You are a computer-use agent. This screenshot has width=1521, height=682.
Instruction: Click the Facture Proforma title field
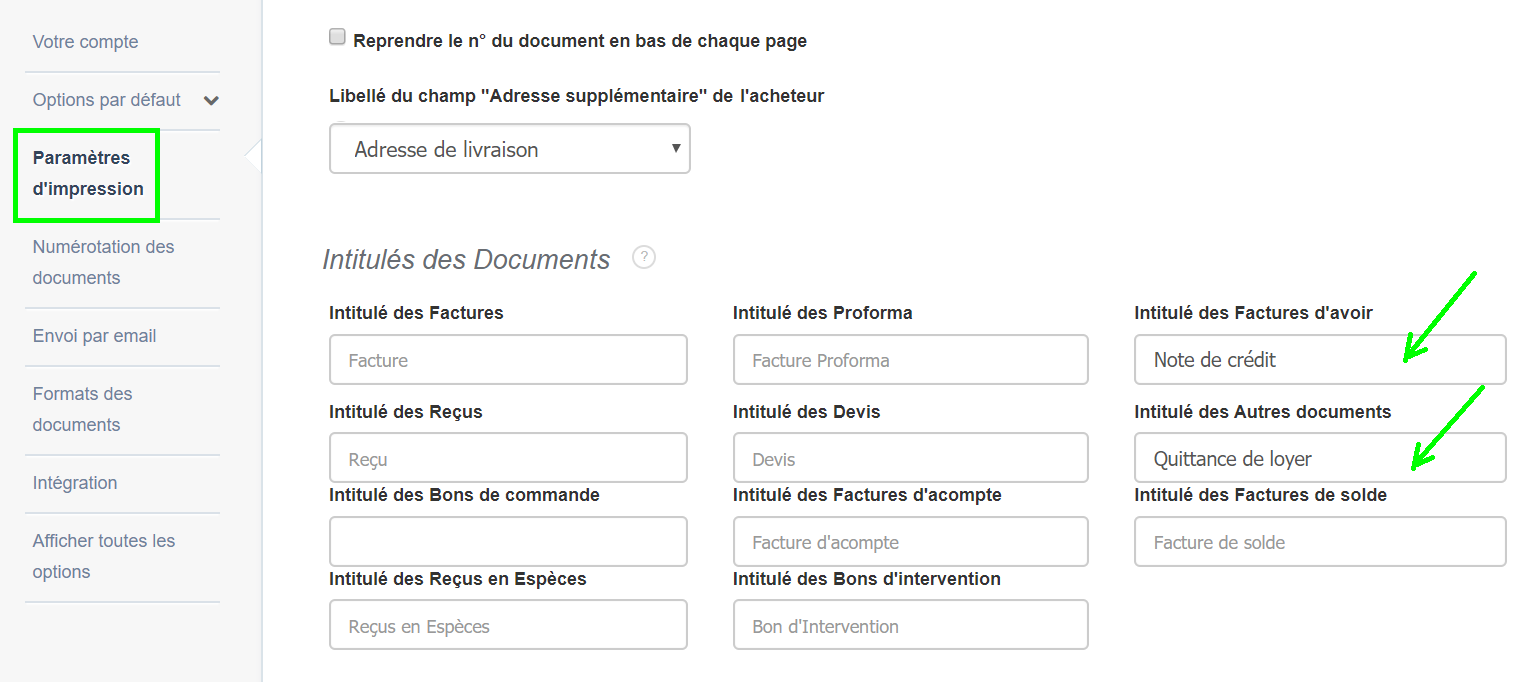tap(910, 359)
